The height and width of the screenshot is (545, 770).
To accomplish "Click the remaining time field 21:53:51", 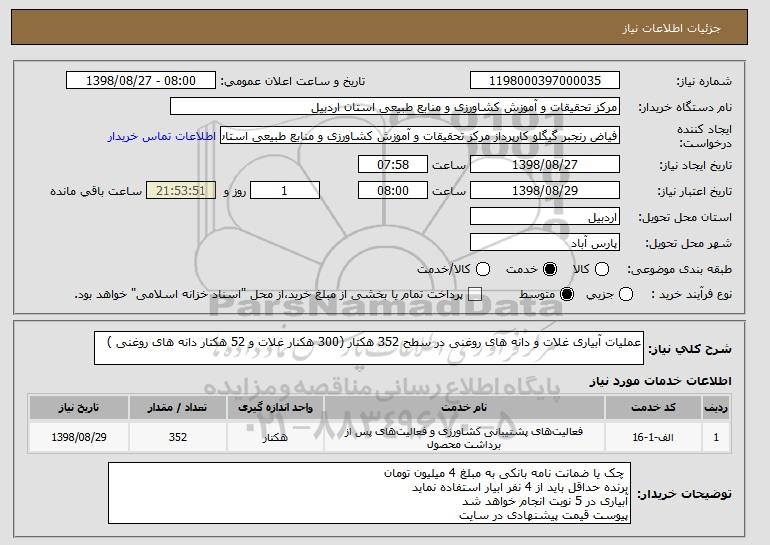I will (181, 191).
